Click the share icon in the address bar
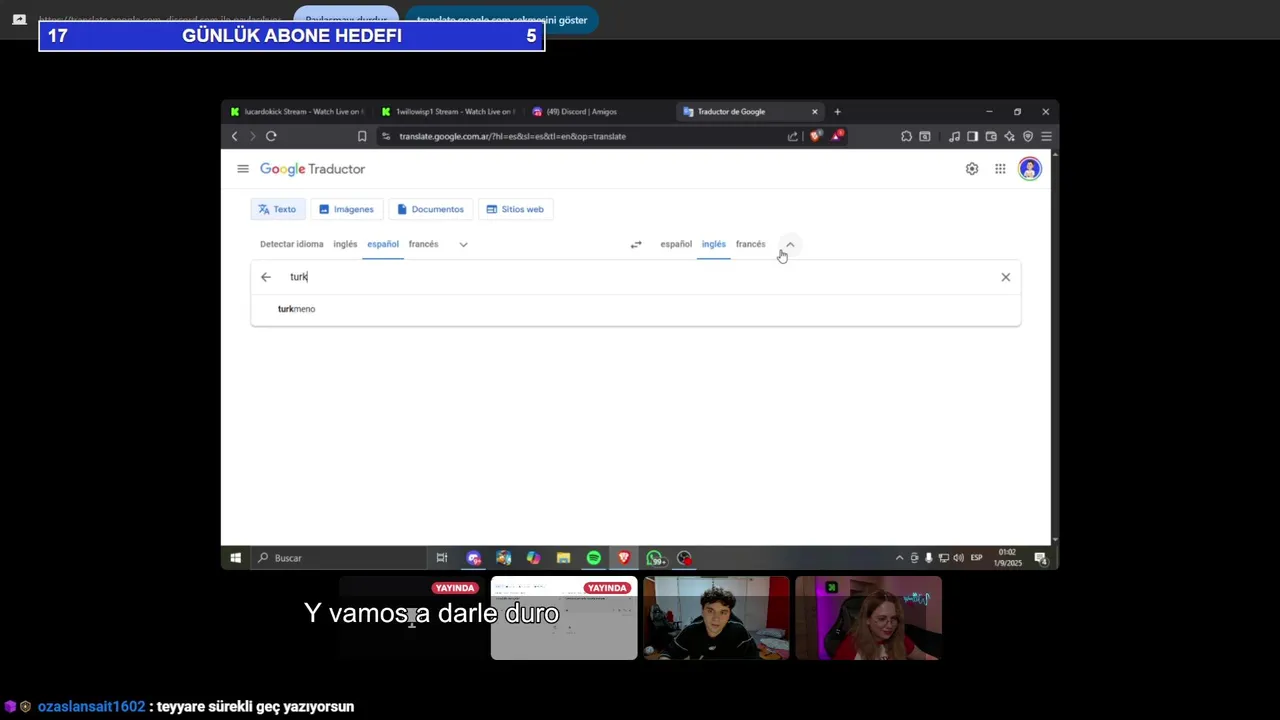Image resolution: width=1280 pixels, height=720 pixels. [793, 136]
